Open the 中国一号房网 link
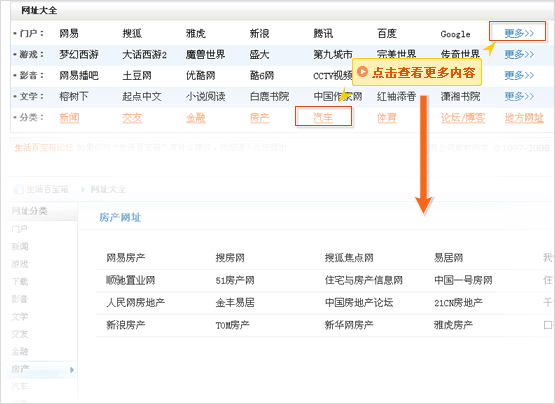The width and height of the screenshot is (555, 404). coord(463,280)
